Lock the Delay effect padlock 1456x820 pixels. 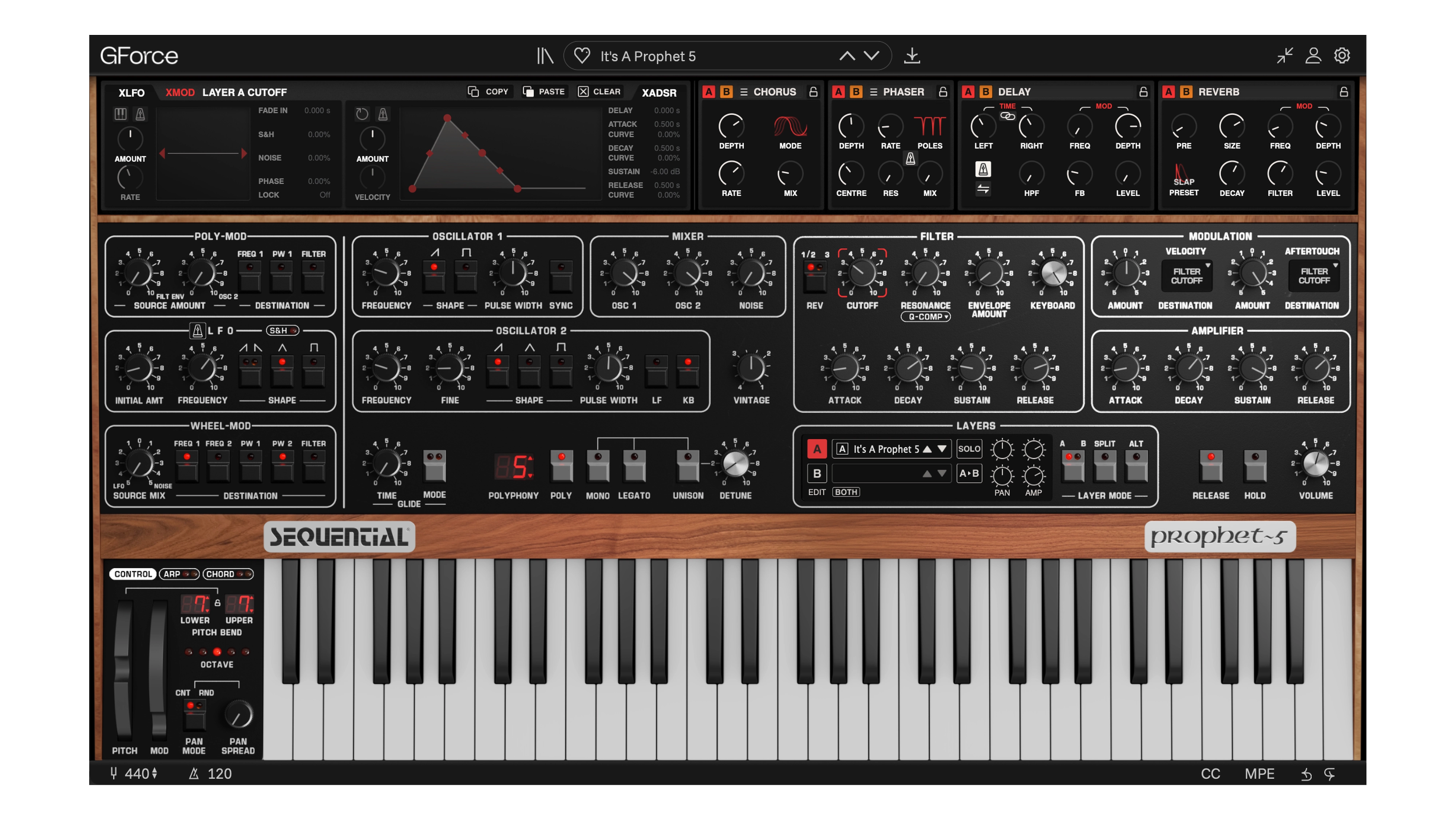pyautogui.click(x=1143, y=92)
